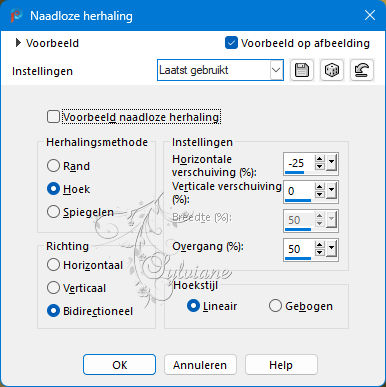Close the Naadloze herhaling dialog
The height and width of the screenshot is (387, 386).
370,15
